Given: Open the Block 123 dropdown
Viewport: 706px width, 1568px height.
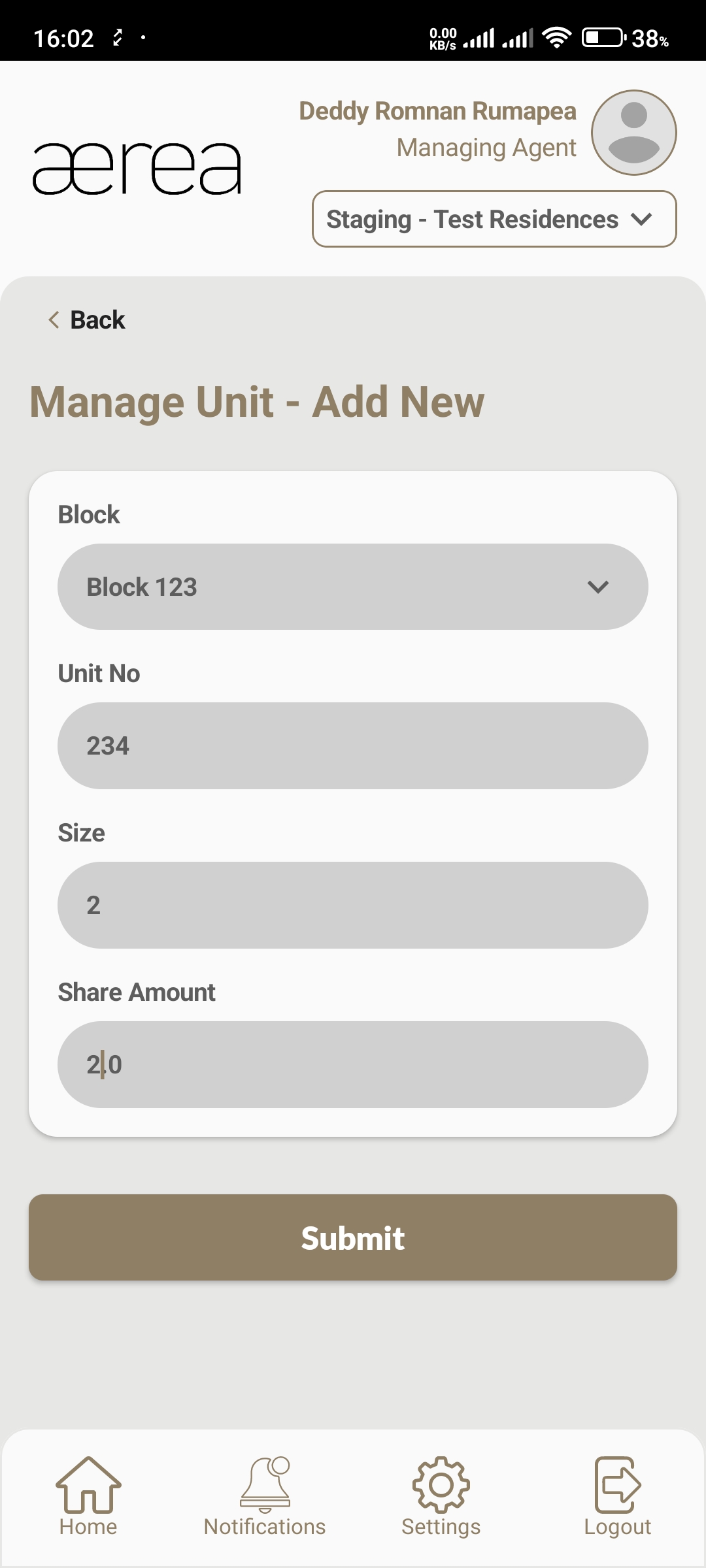Looking at the screenshot, I should click(353, 587).
